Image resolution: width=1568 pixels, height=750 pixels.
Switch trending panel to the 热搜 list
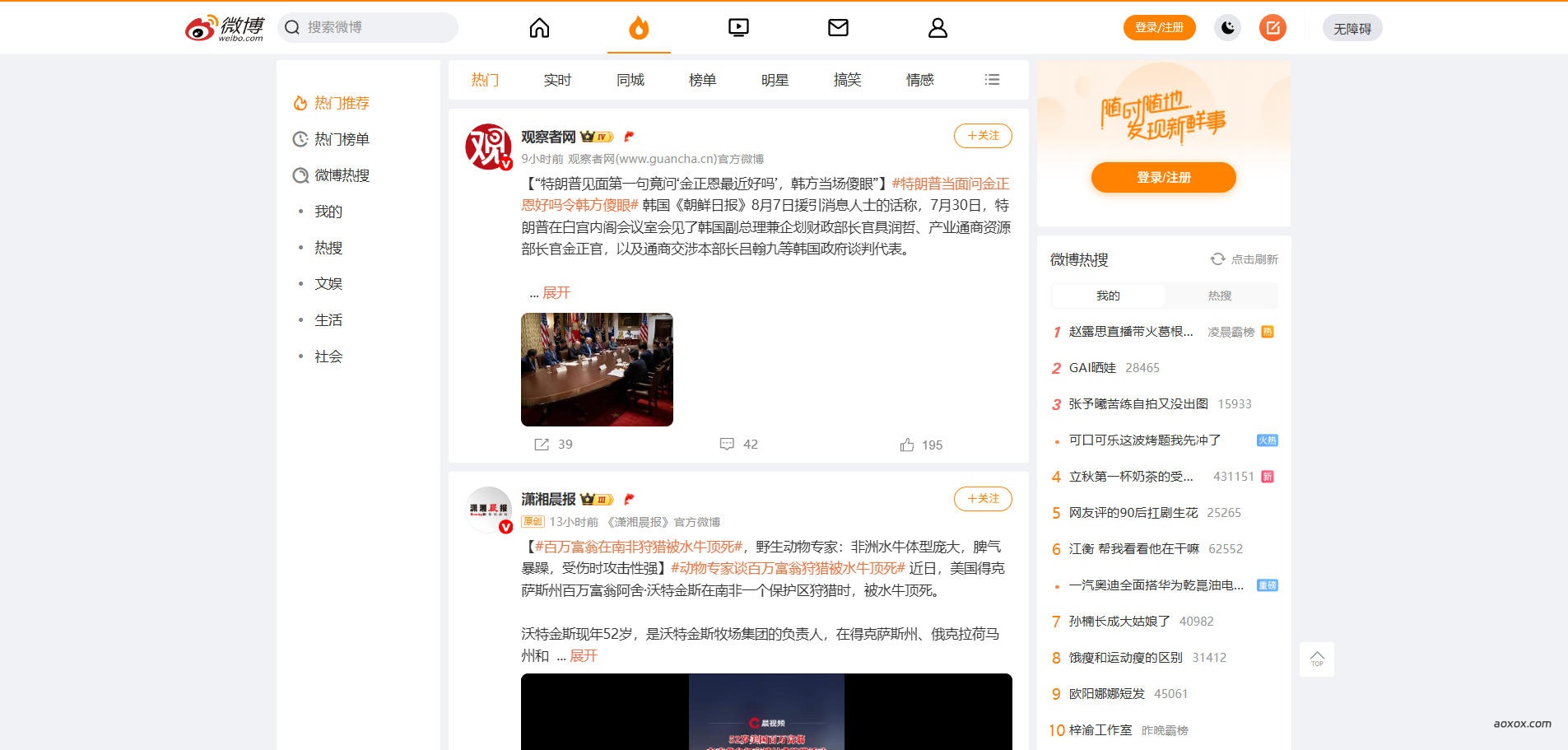click(1221, 296)
